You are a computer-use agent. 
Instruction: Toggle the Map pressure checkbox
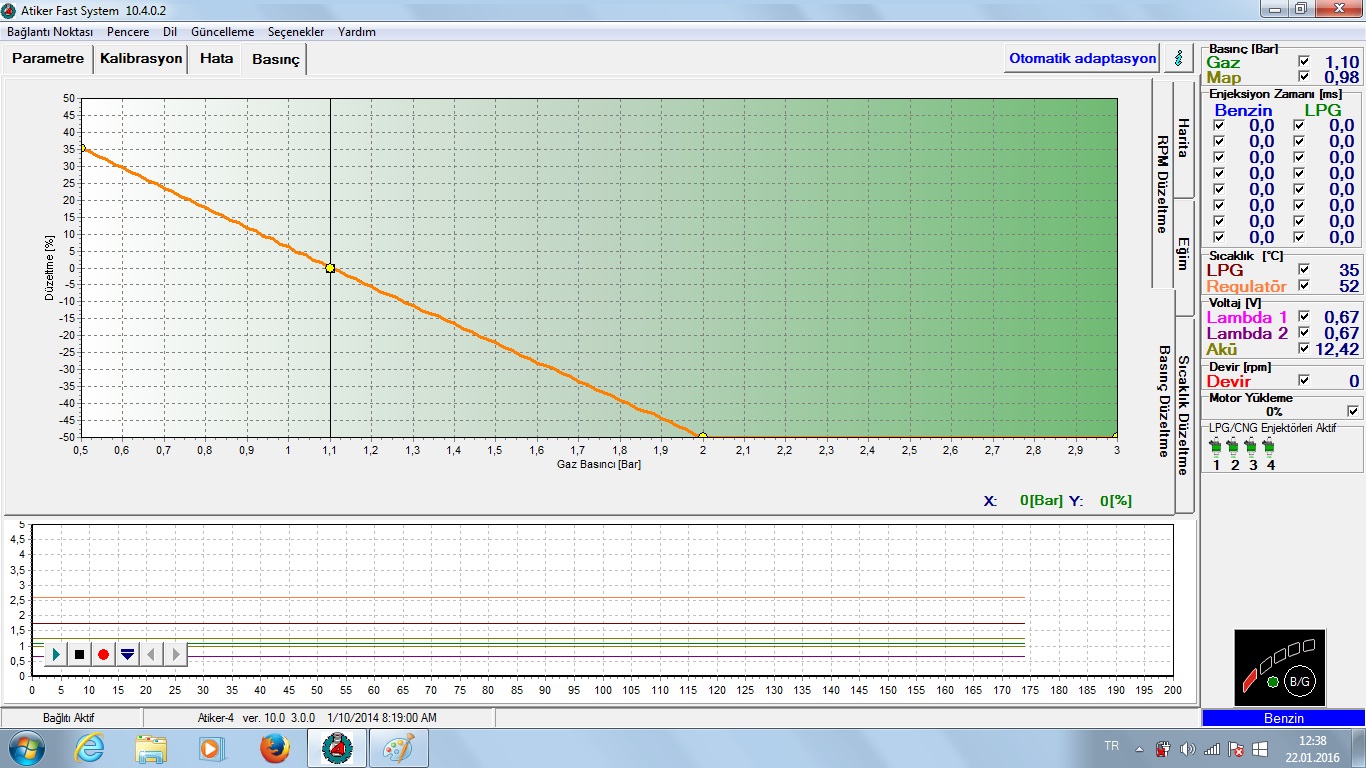pos(1303,77)
